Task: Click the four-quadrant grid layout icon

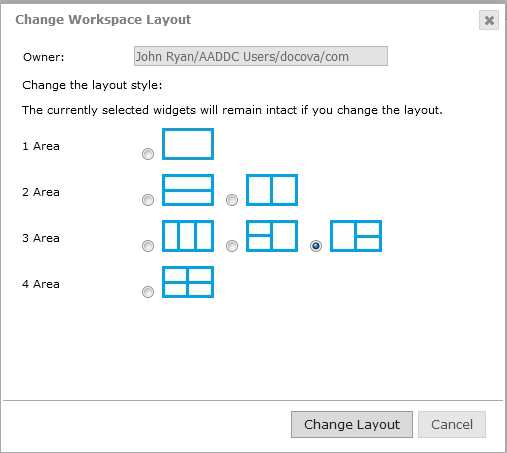Action: [188, 282]
